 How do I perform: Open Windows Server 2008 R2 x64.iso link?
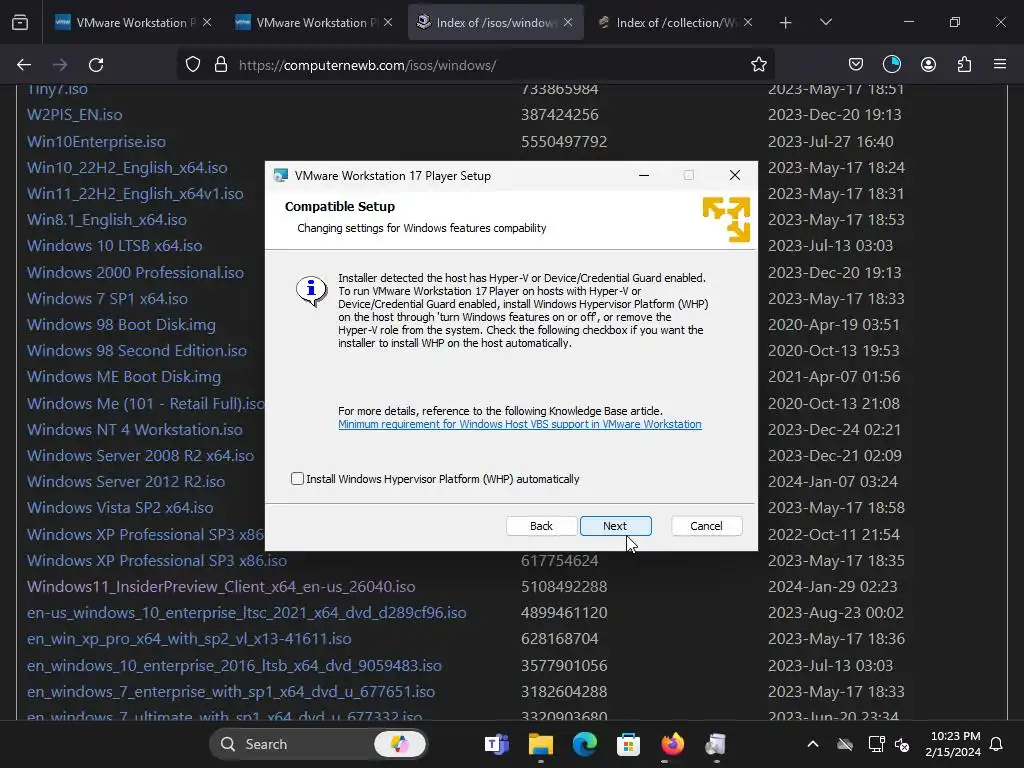click(140, 456)
